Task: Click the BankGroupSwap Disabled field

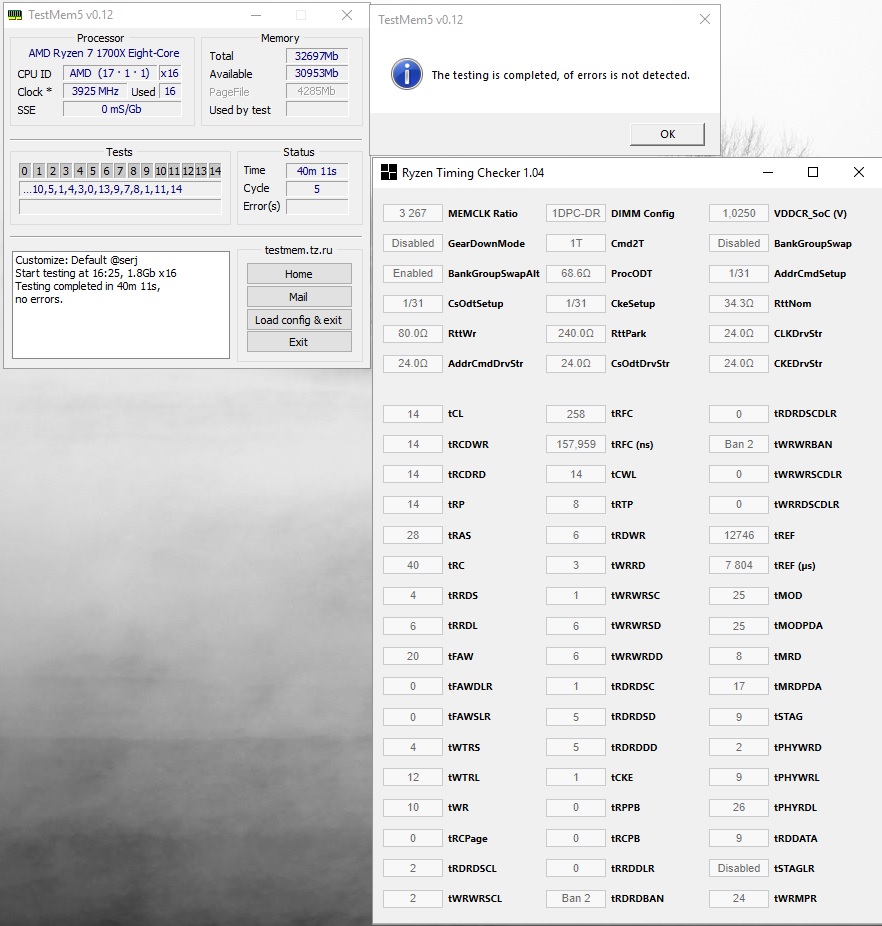Action: pyautogui.click(x=738, y=243)
